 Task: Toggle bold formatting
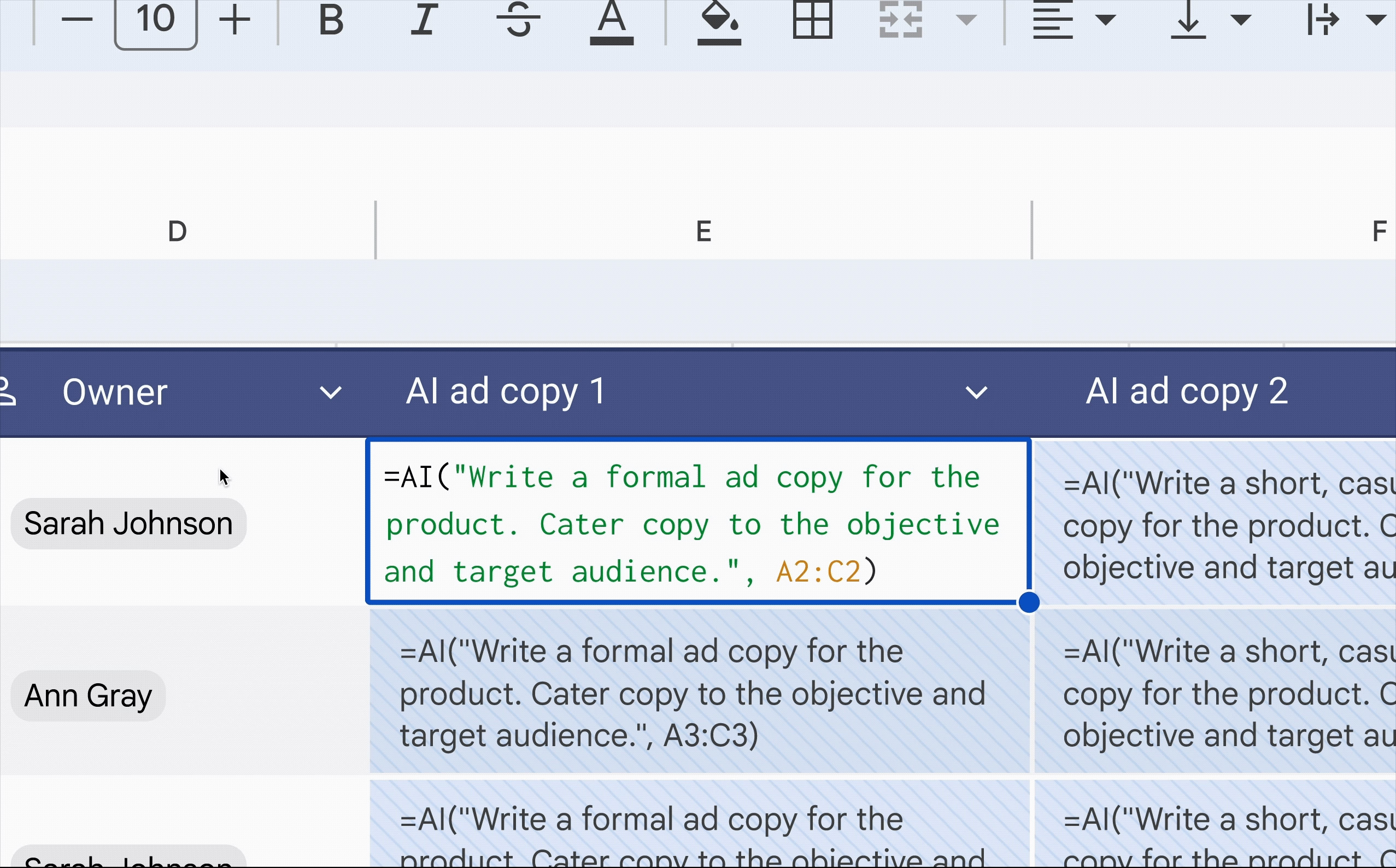[331, 20]
